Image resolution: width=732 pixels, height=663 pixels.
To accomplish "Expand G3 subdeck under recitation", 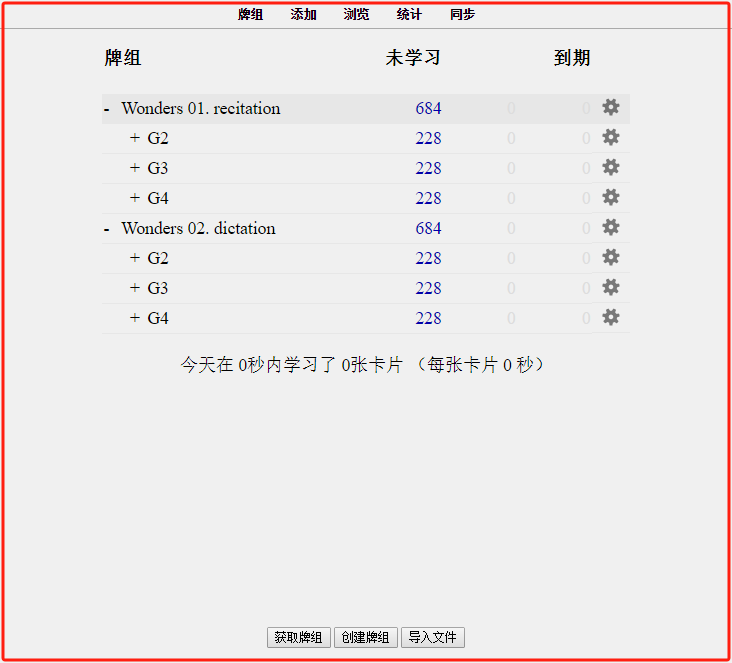I will click(x=135, y=168).
